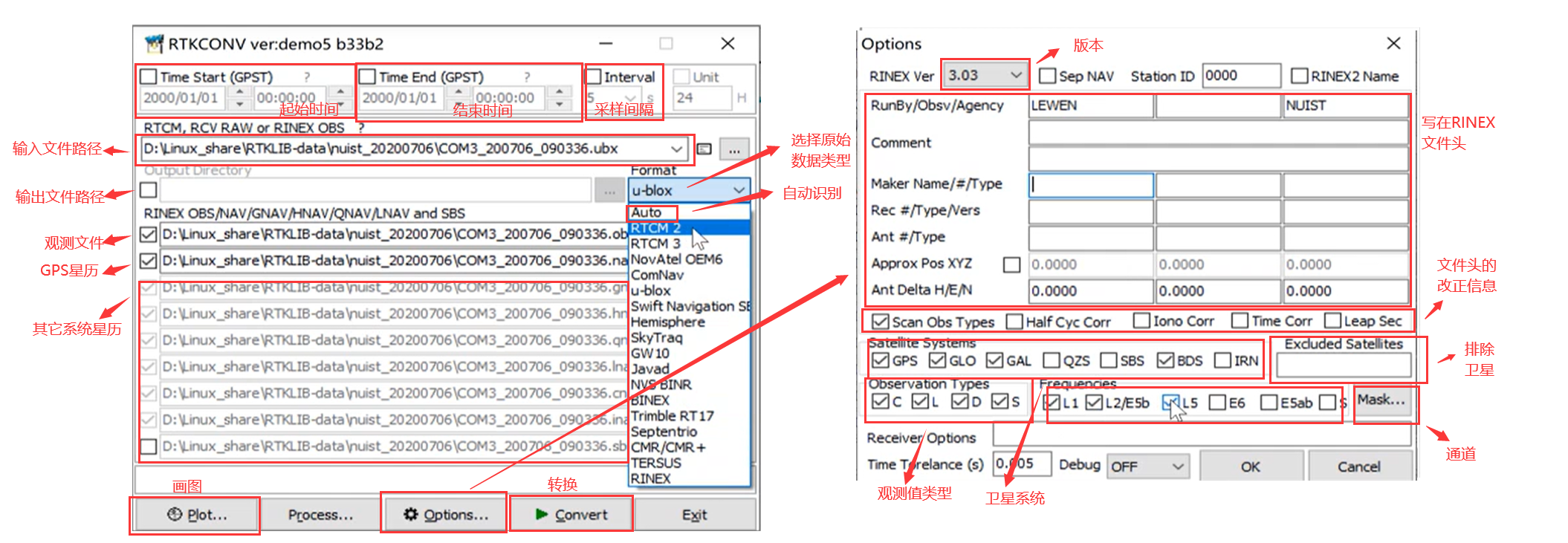Open the Options dialog button
The width and height of the screenshot is (1568, 543).
[x=445, y=515]
